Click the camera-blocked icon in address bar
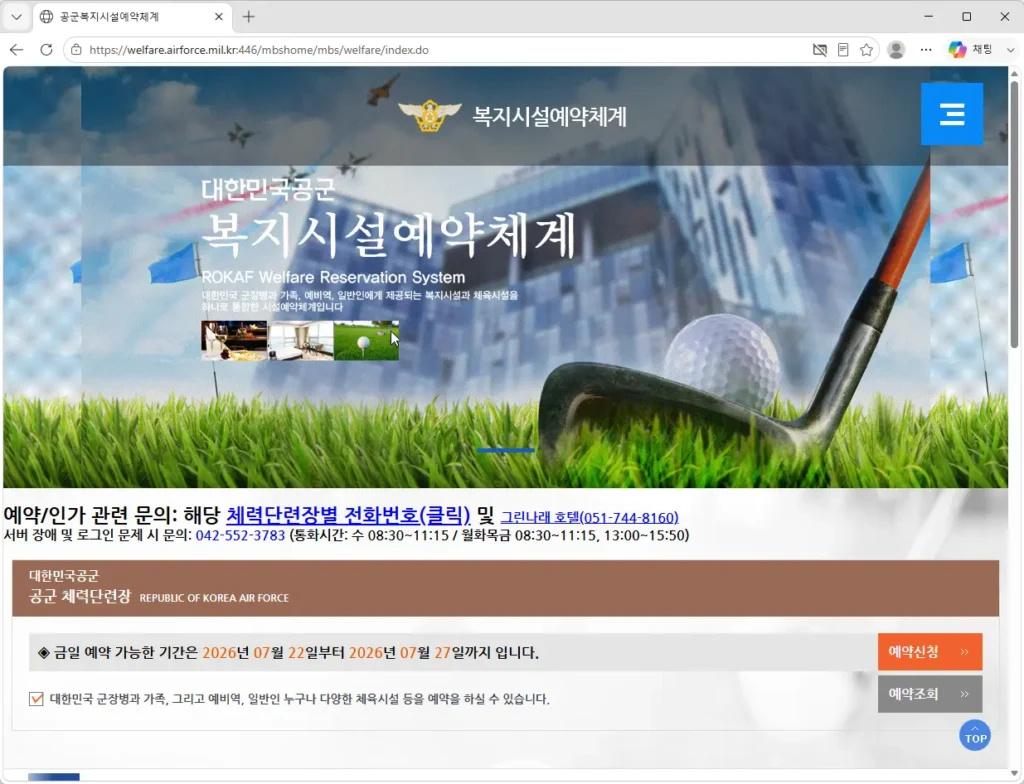This screenshot has height=784, width=1024. click(x=820, y=50)
